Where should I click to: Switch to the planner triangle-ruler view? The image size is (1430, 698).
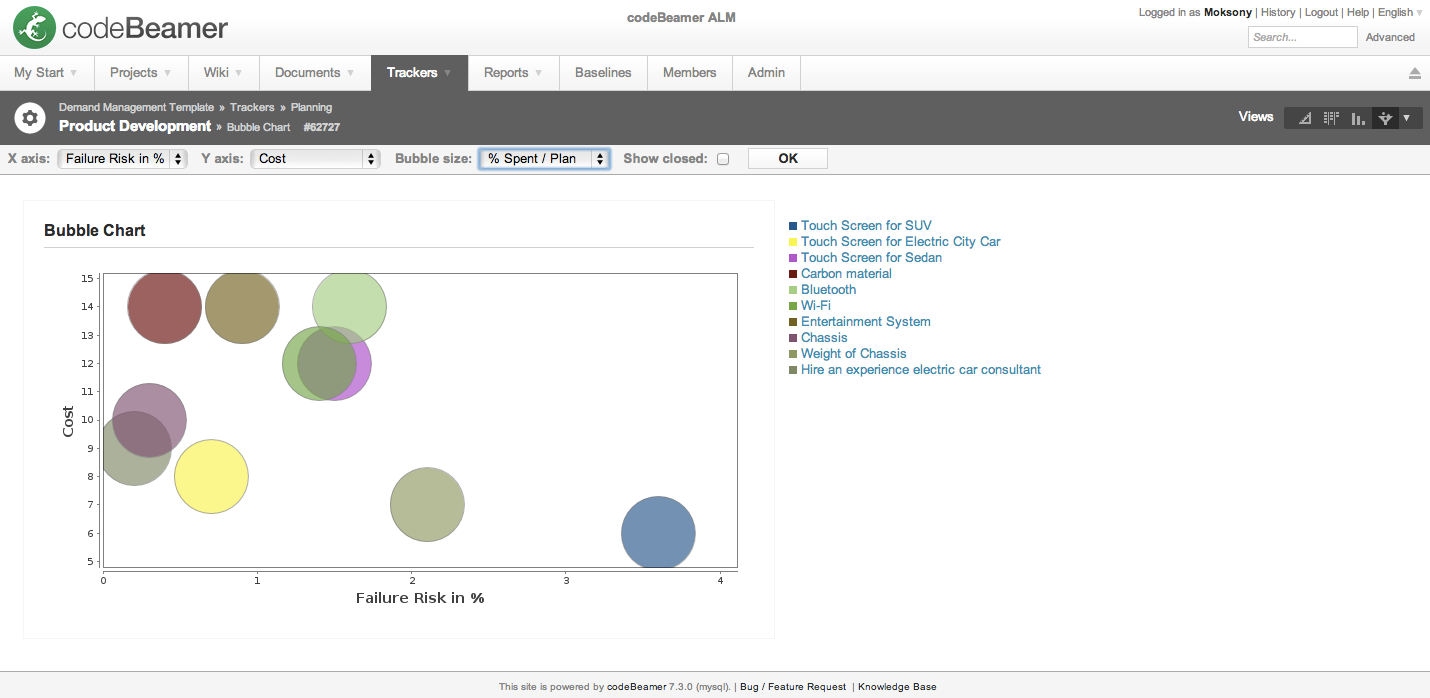coord(1304,118)
